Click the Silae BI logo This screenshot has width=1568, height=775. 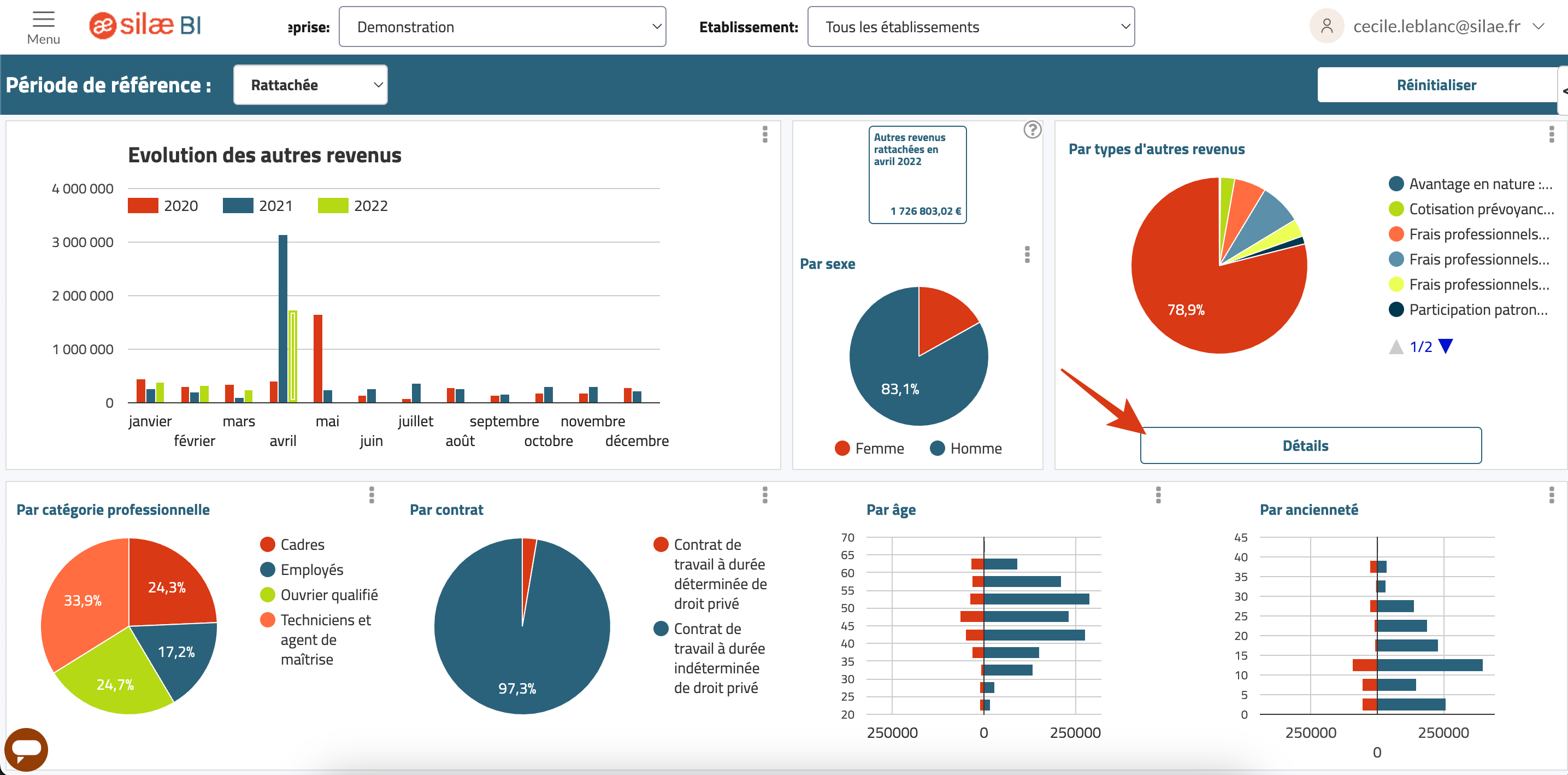click(145, 26)
